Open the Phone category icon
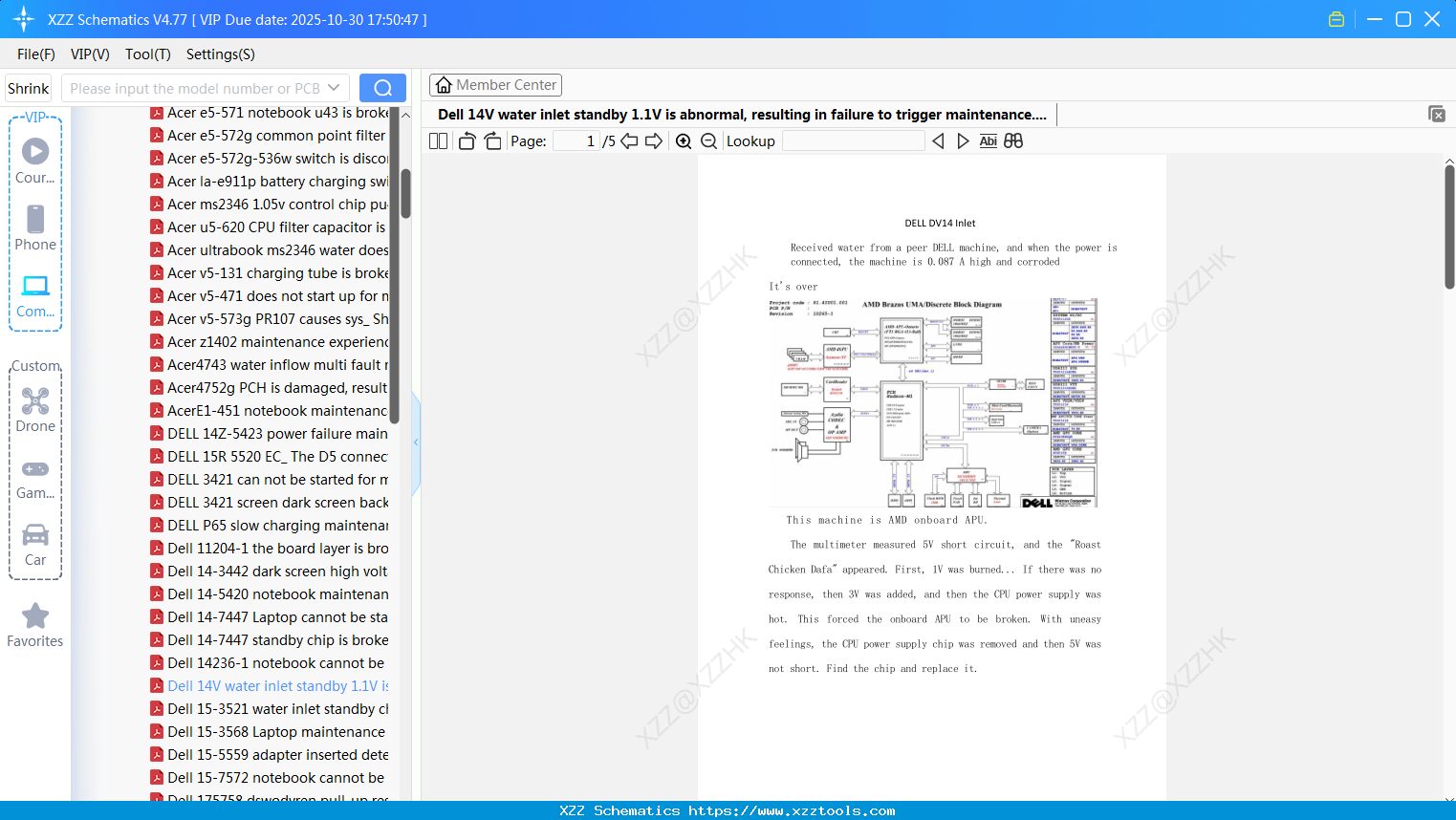 pos(35,228)
